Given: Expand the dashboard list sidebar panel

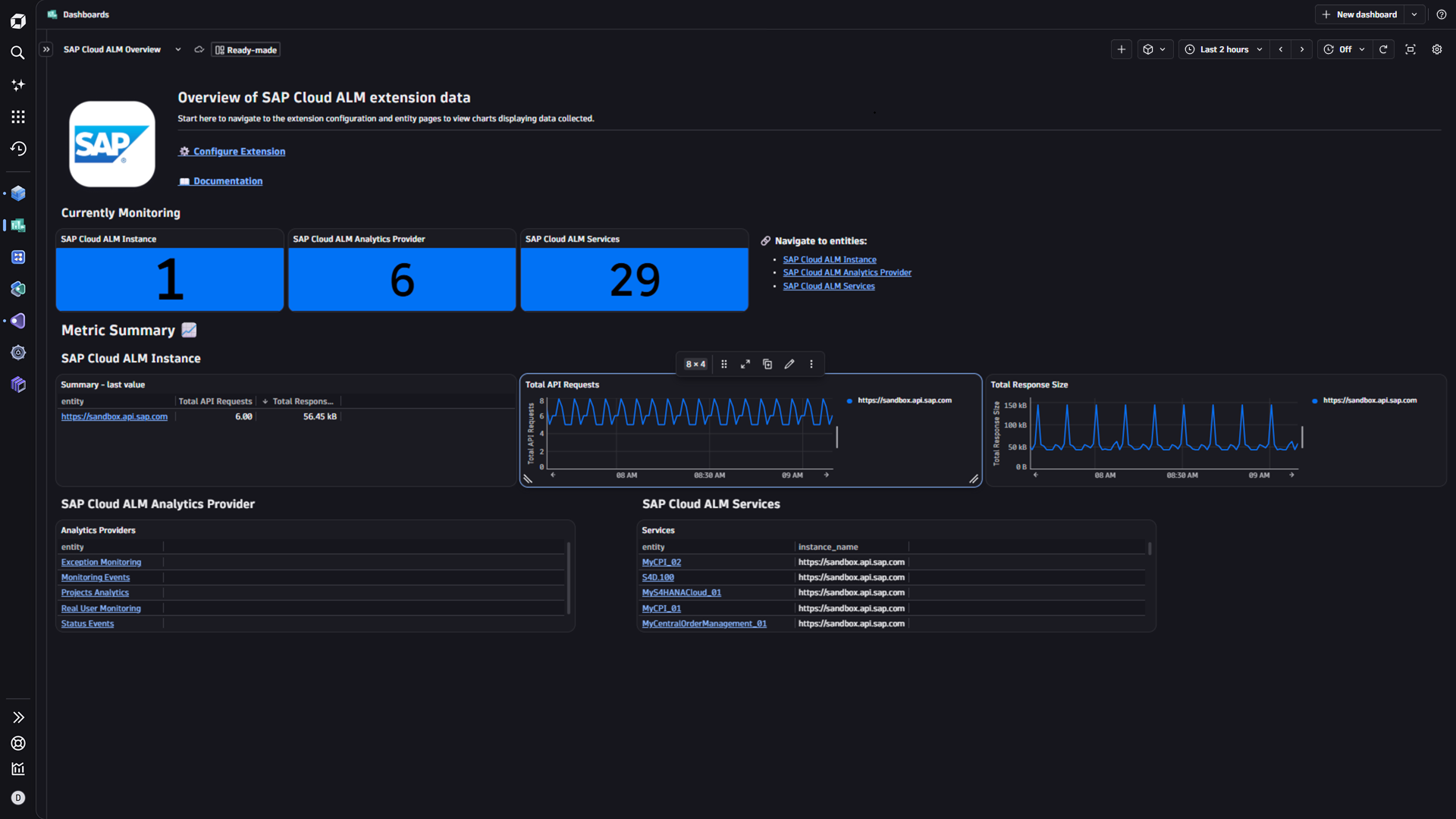Looking at the screenshot, I should pos(46,49).
